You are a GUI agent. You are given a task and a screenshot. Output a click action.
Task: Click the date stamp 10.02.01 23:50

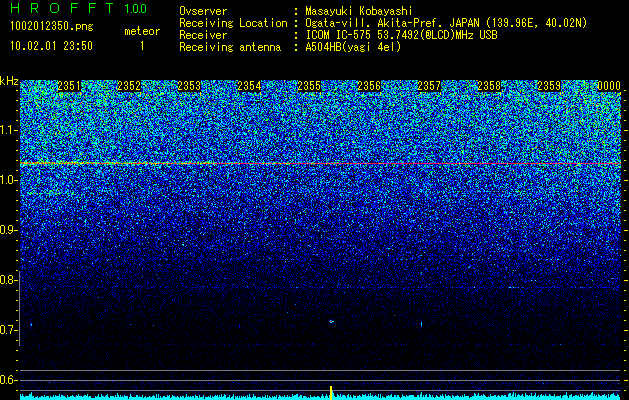click(x=51, y=46)
